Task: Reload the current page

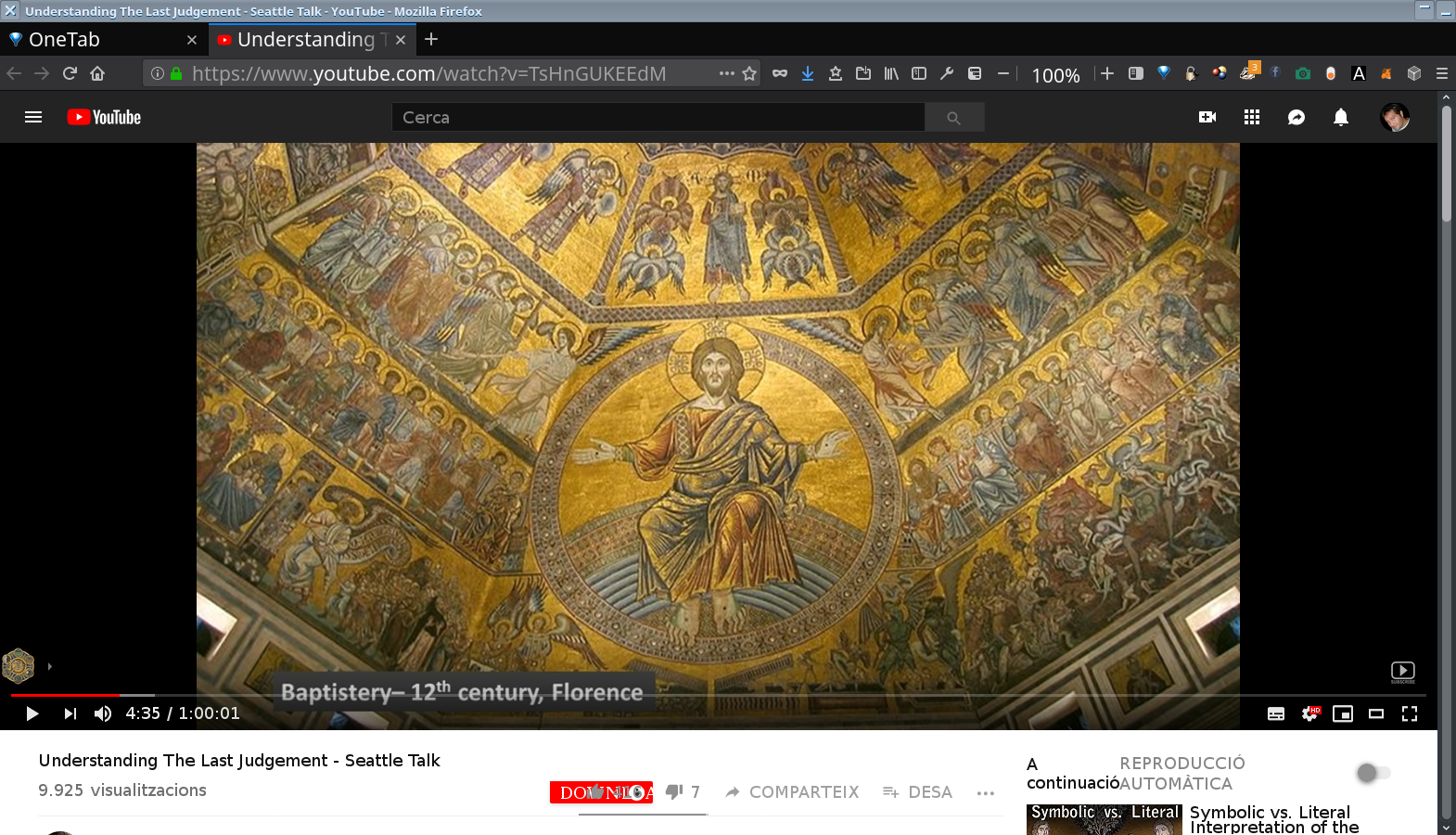Action: (70, 73)
